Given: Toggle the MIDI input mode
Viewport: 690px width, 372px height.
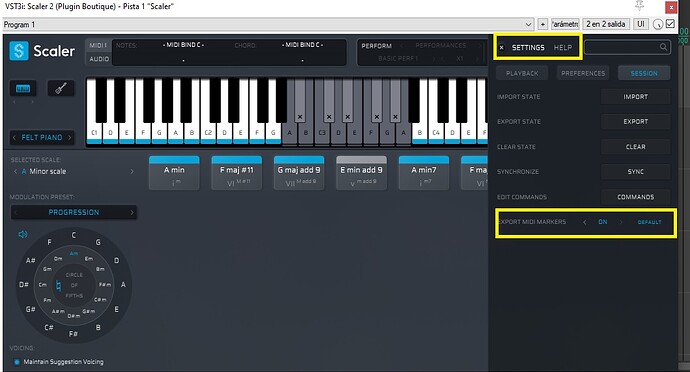Looking at the screenshot, I should point(98,45).
